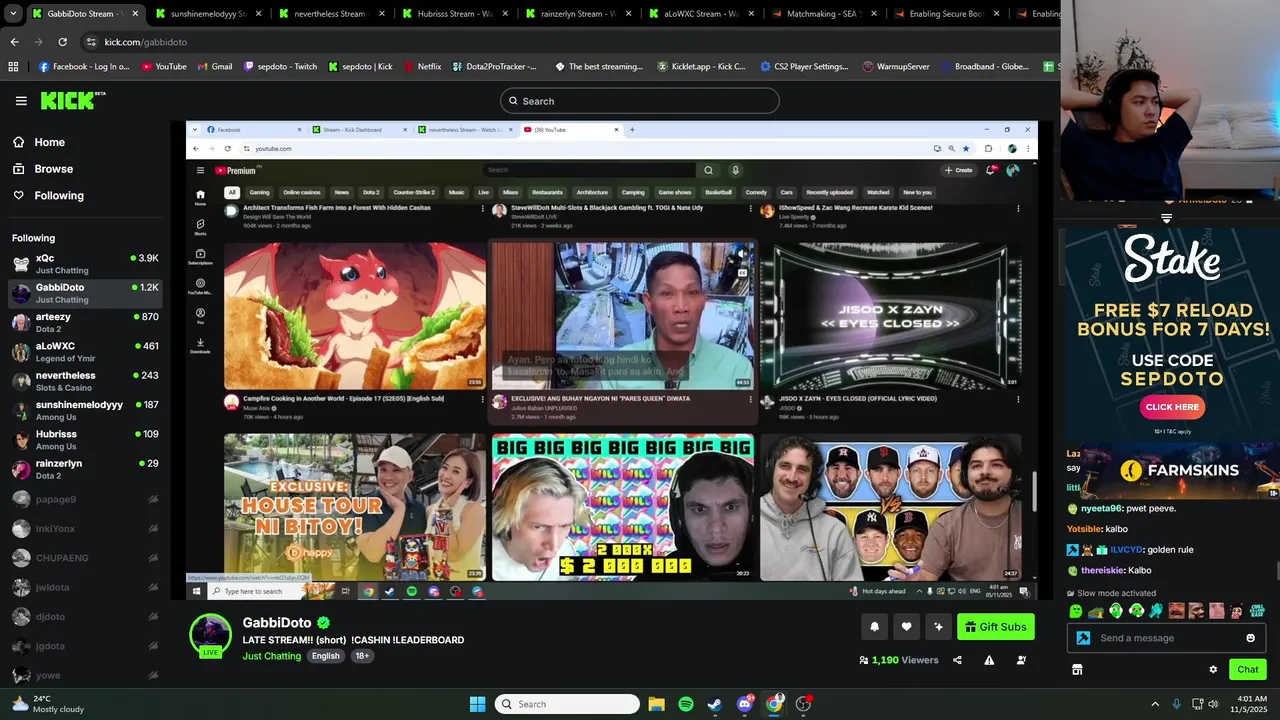Click the taskbar microphone tray icon

click(1176, 704)
